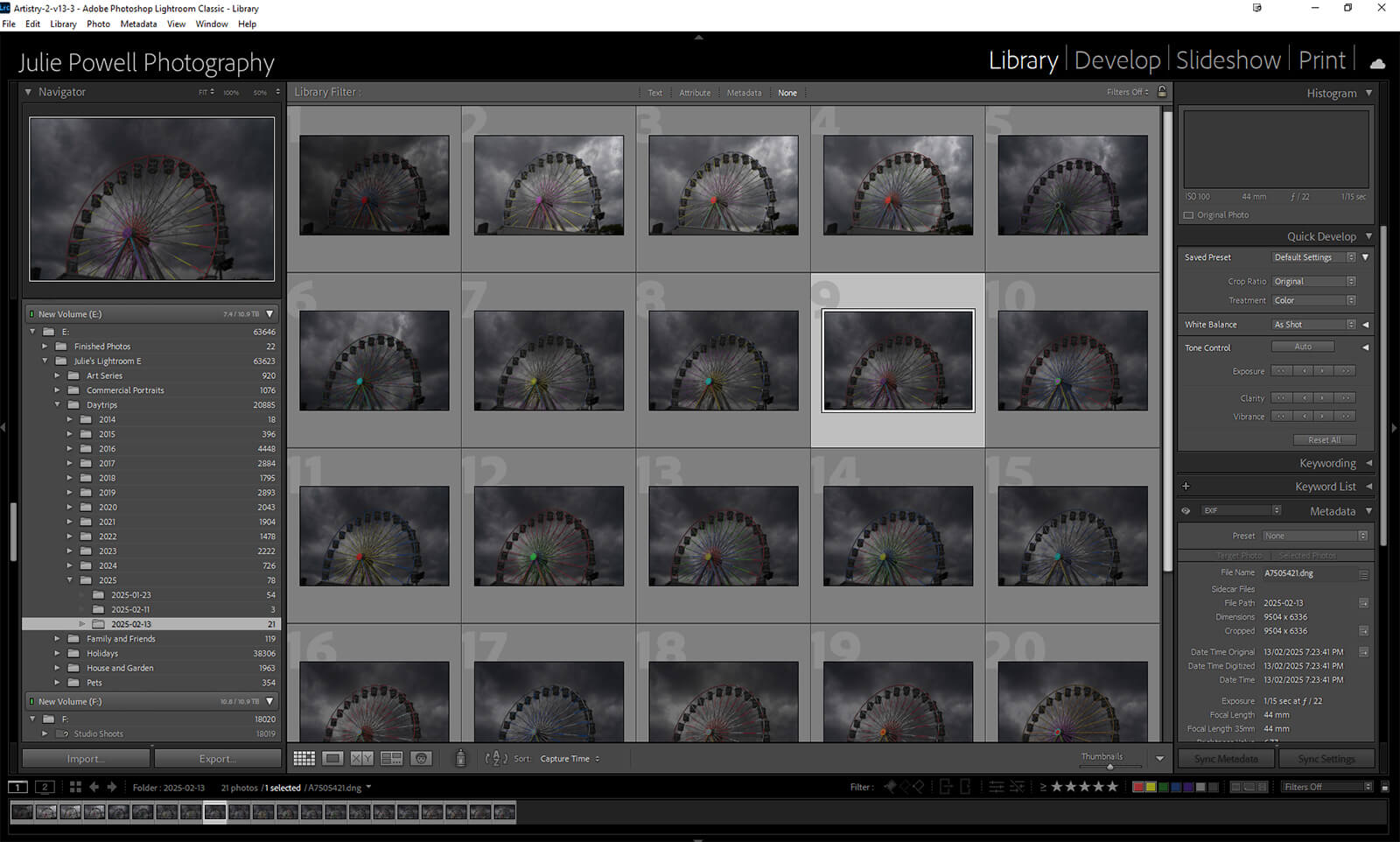Toggle the filter lock padlock icon
The height and width of the screenshot is (842, 1400).
1162,92
